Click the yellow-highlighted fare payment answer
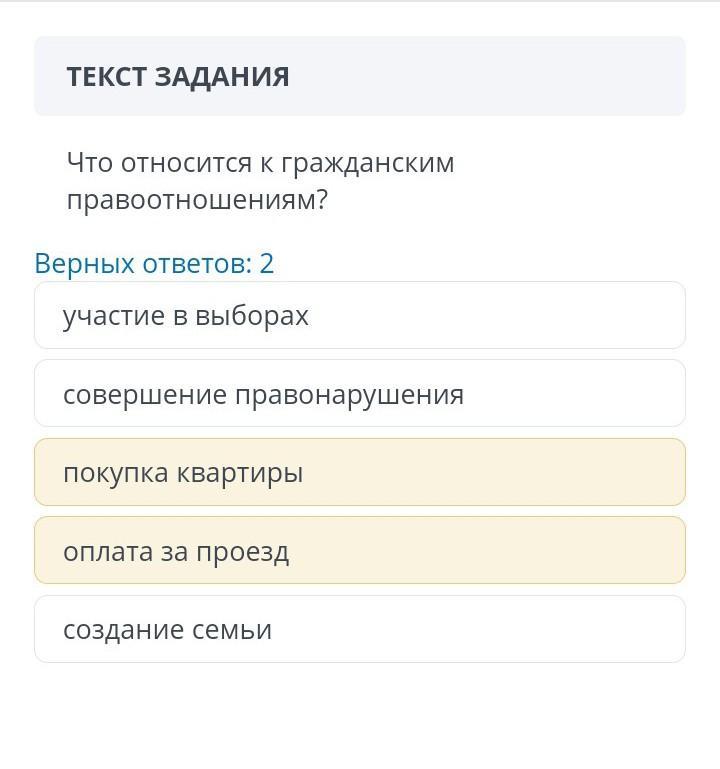This screenshot has width=720, height=769. pyautogui.click(x=359, y=551)
